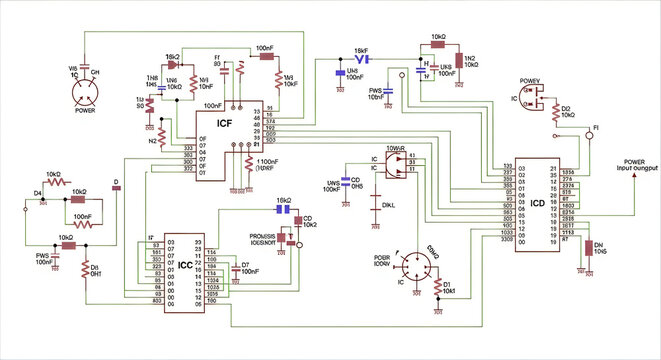This screenshot has width=661, height=360.
Task: Select the POBR IOORV circular connector
Action: pos(416,267)
